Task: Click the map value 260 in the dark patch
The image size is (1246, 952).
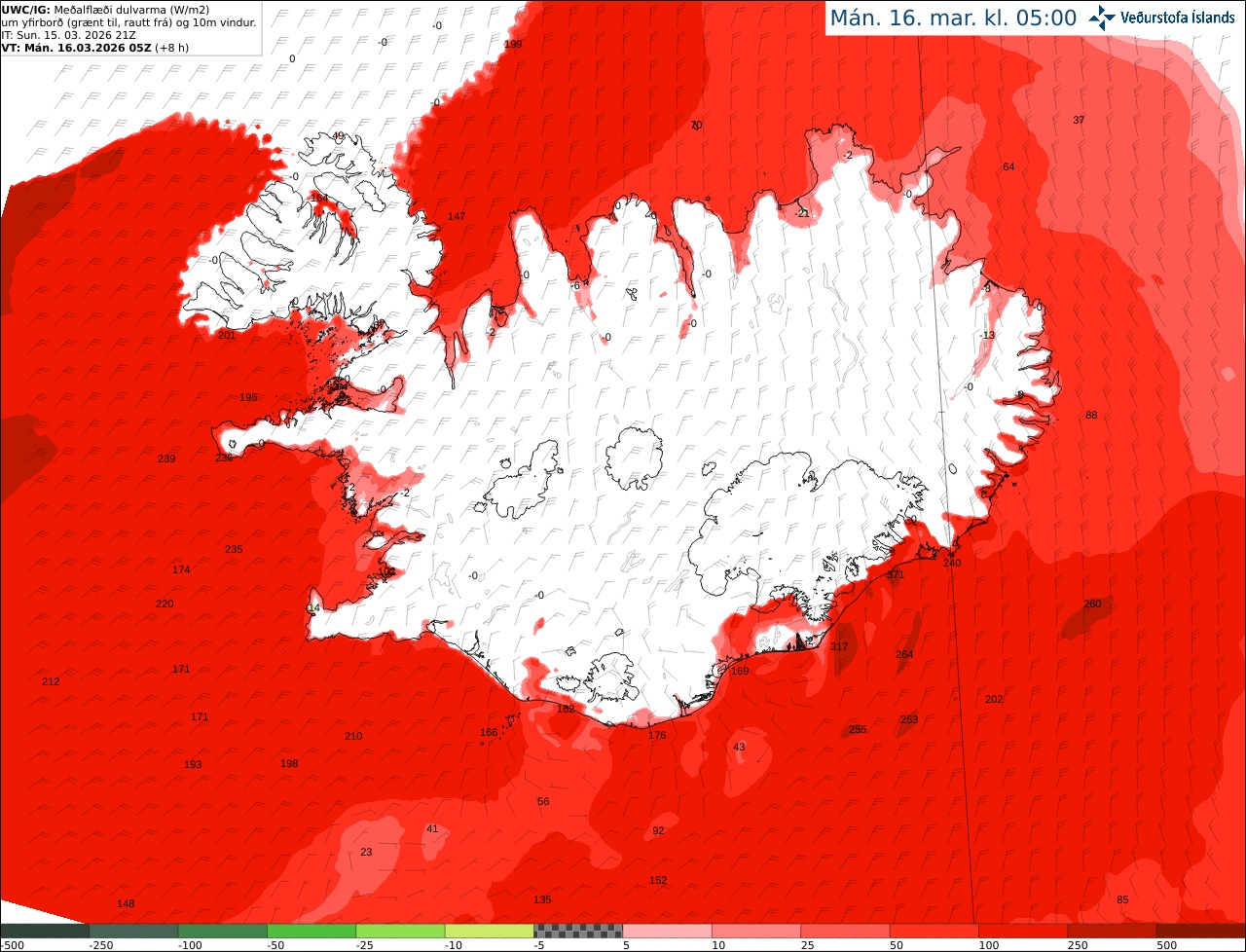Action: pyautogui.click(x=1093, y=604)
